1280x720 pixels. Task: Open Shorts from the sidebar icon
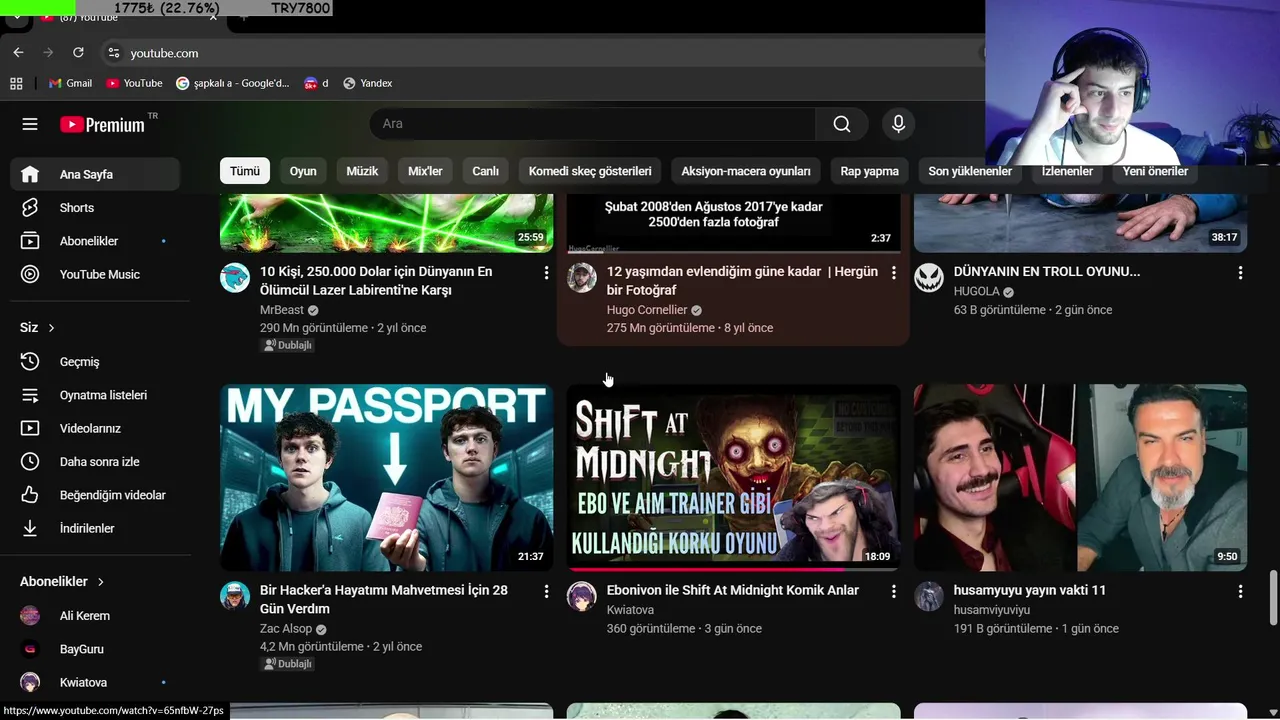click(30, 208)
